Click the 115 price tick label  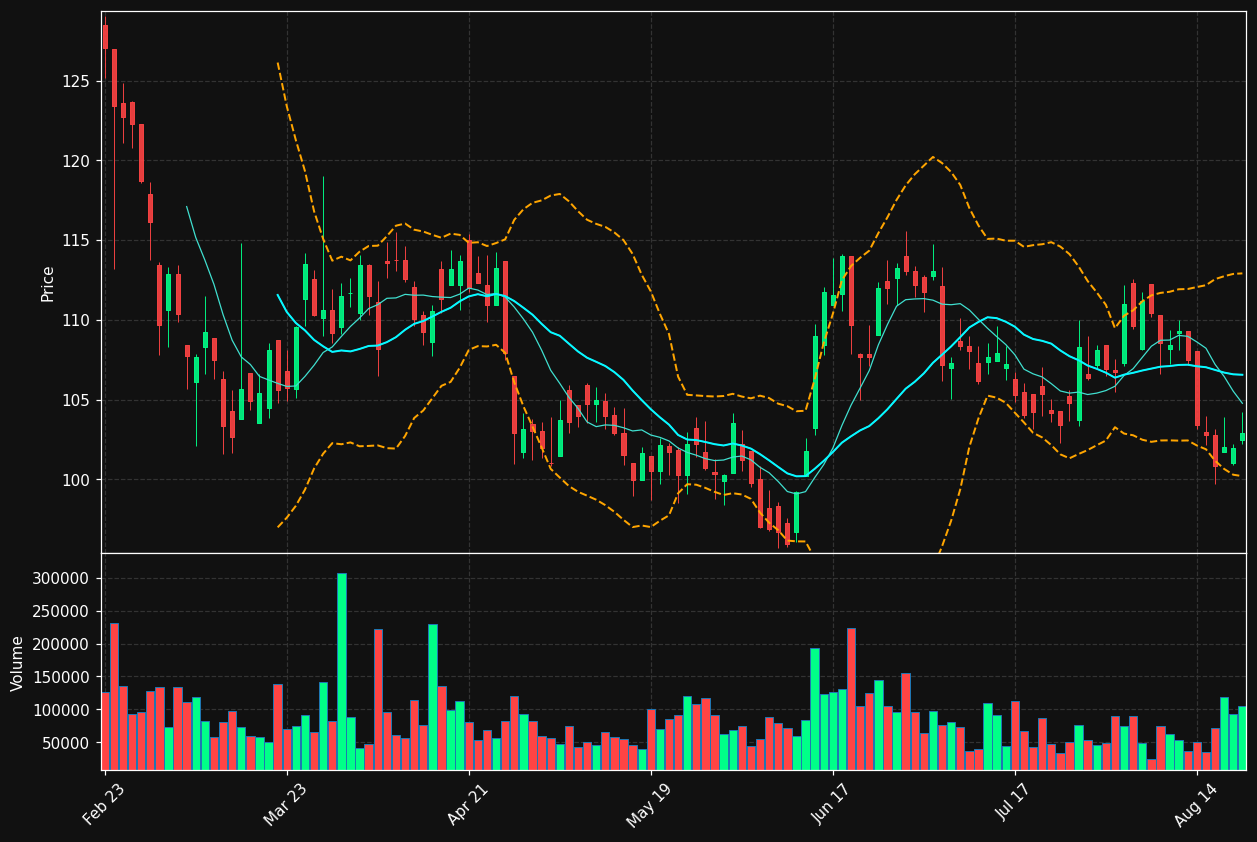click(77, 241)
